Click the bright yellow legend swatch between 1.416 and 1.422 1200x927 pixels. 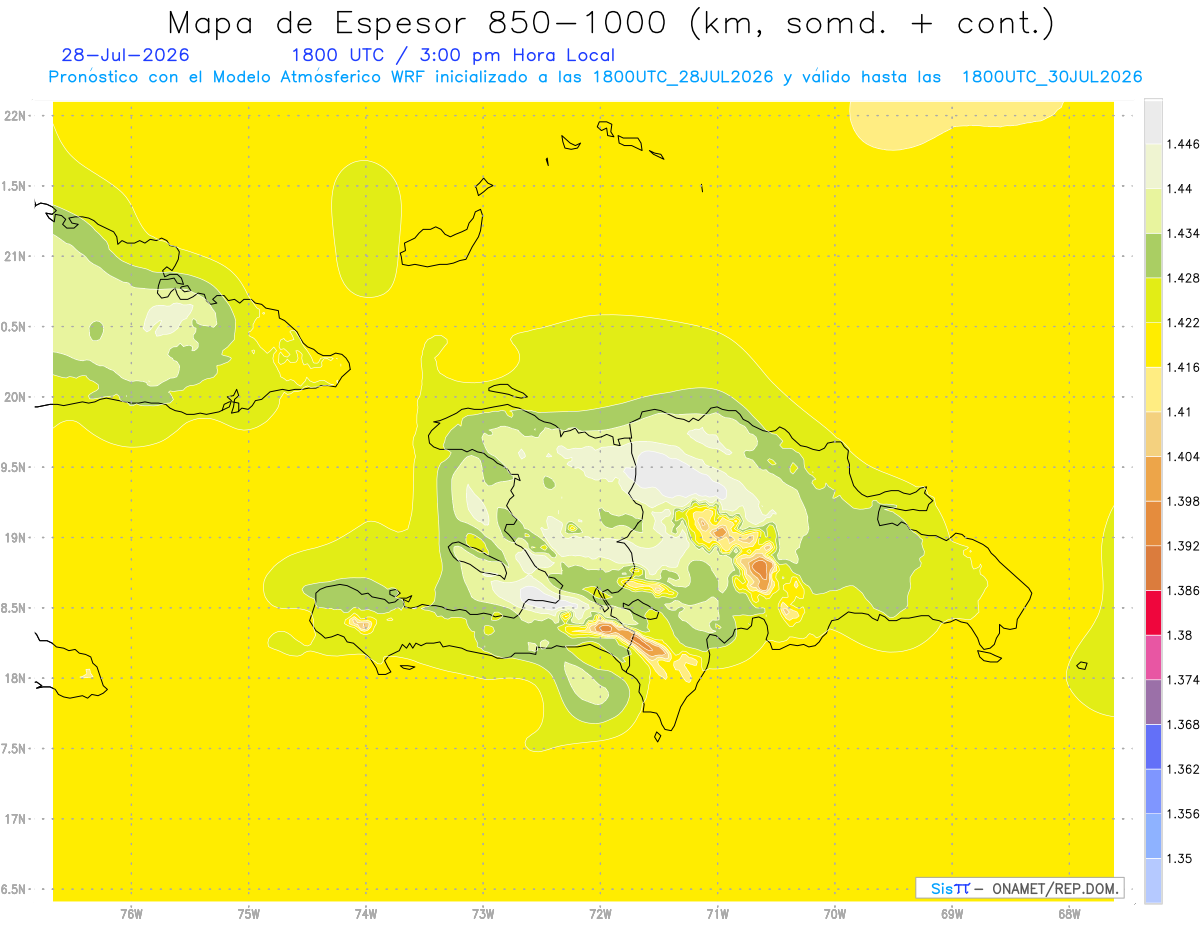(x=1153, y=344)
